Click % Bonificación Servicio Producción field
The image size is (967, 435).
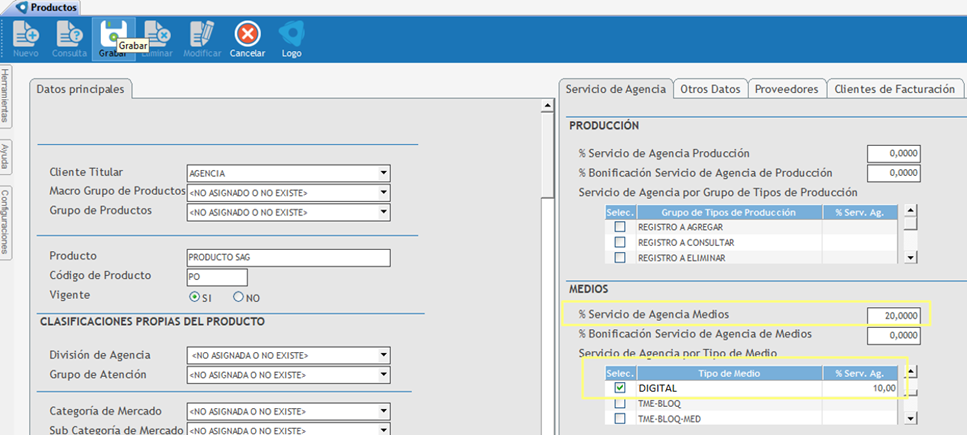(894, 174)
